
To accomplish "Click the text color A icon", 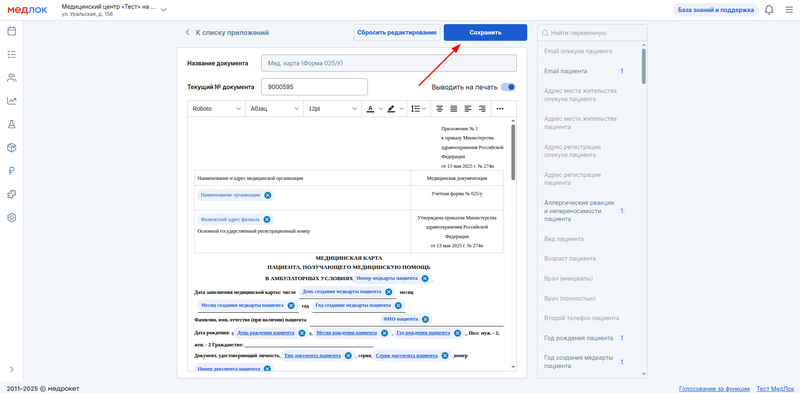I will pos(370,109).
